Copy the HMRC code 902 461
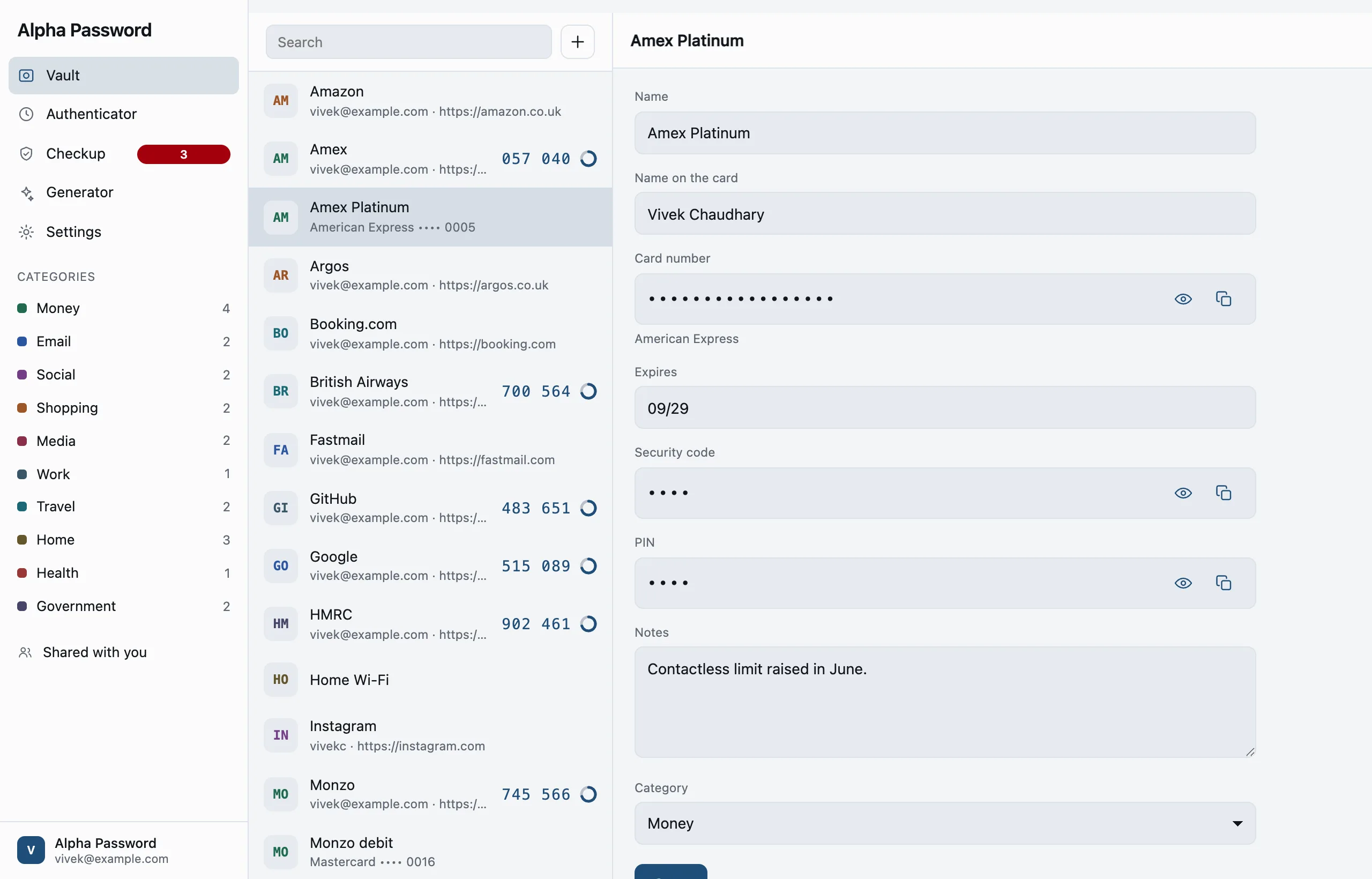 (536, 624)
